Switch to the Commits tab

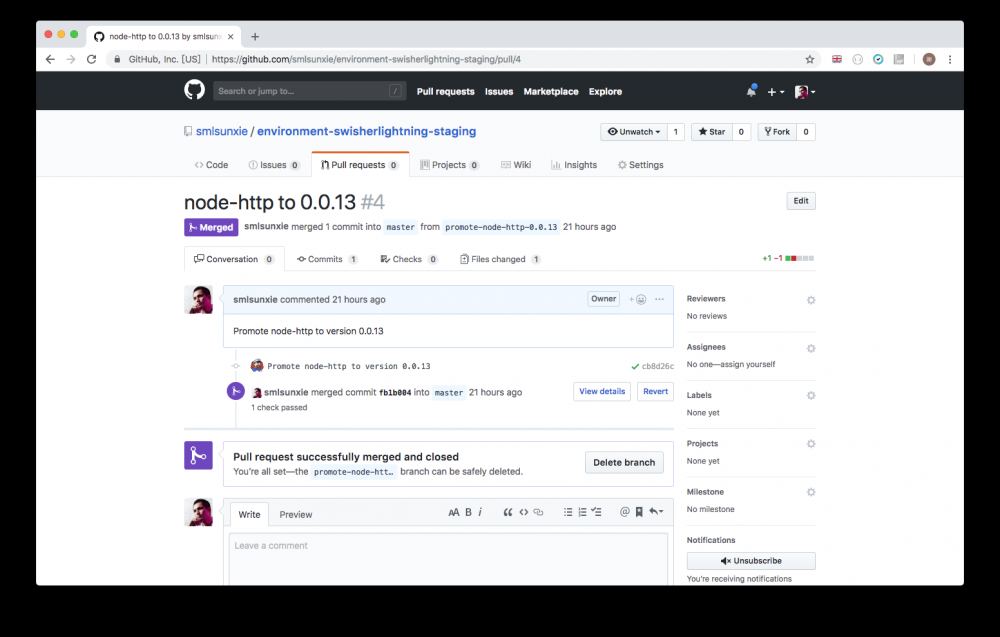tap(327, 259)
